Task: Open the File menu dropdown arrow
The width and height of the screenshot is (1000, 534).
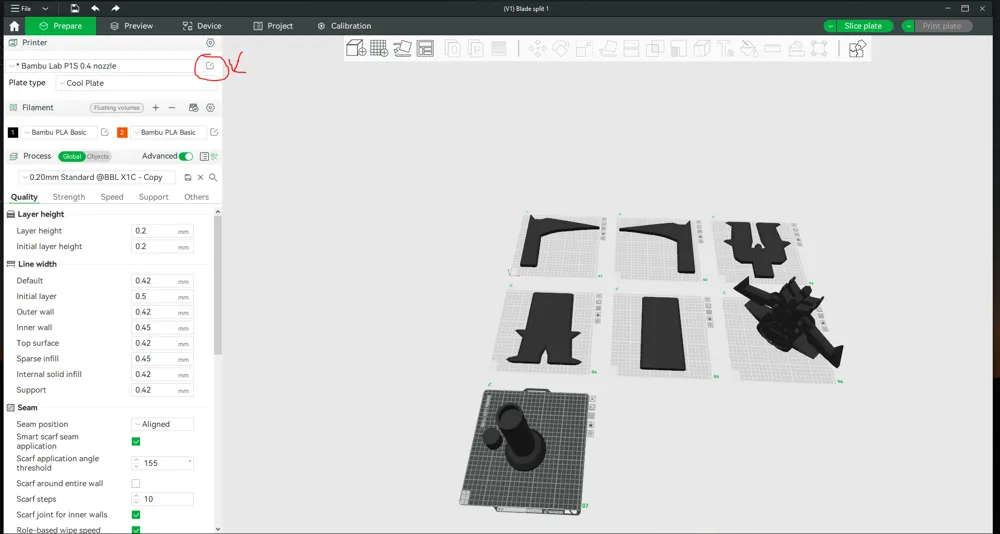Action: point(45,9)
